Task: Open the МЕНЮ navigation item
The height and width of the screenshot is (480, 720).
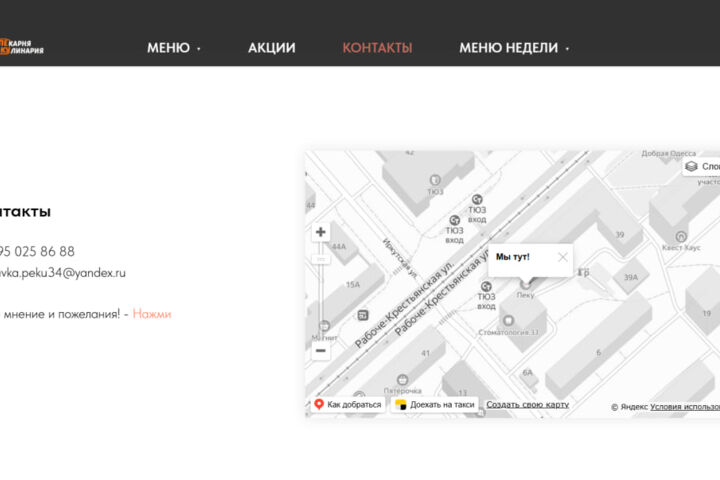Action: tap(168, 48)
